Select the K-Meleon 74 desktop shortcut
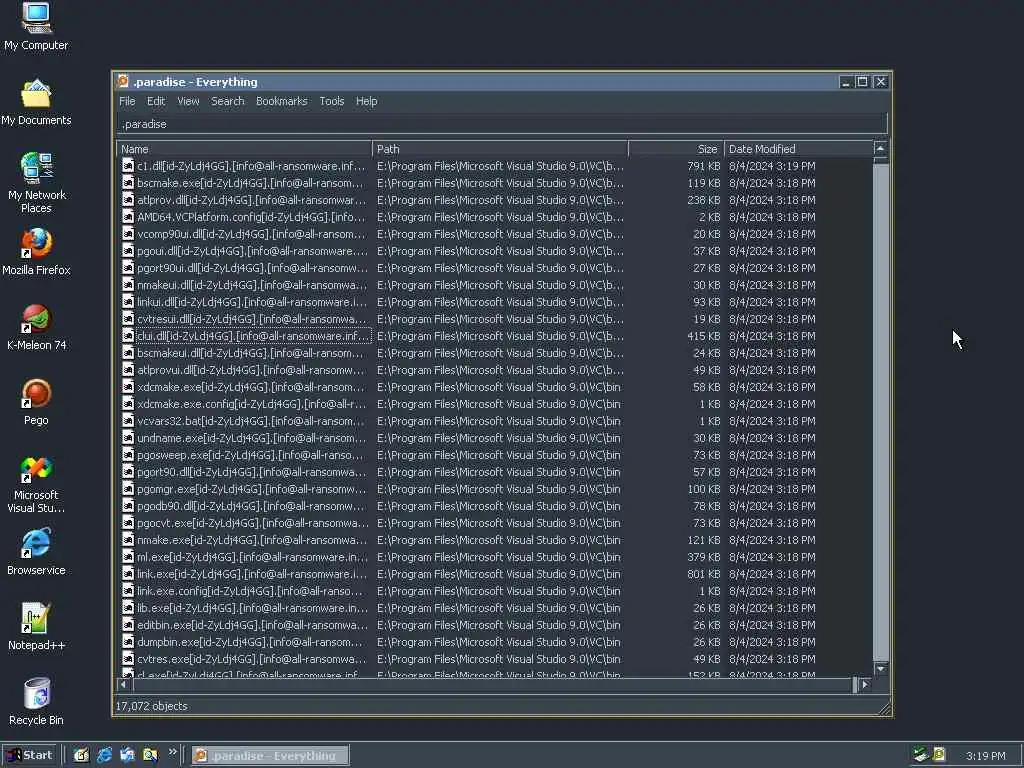 click(x=36, y=327)
